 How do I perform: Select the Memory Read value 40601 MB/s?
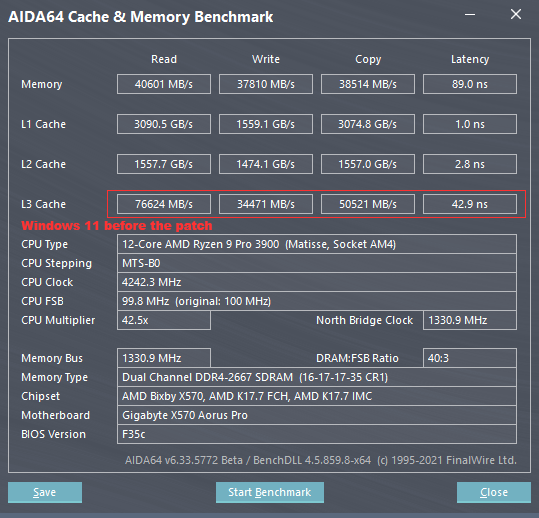pyautogui.click(x=164, y=84)
